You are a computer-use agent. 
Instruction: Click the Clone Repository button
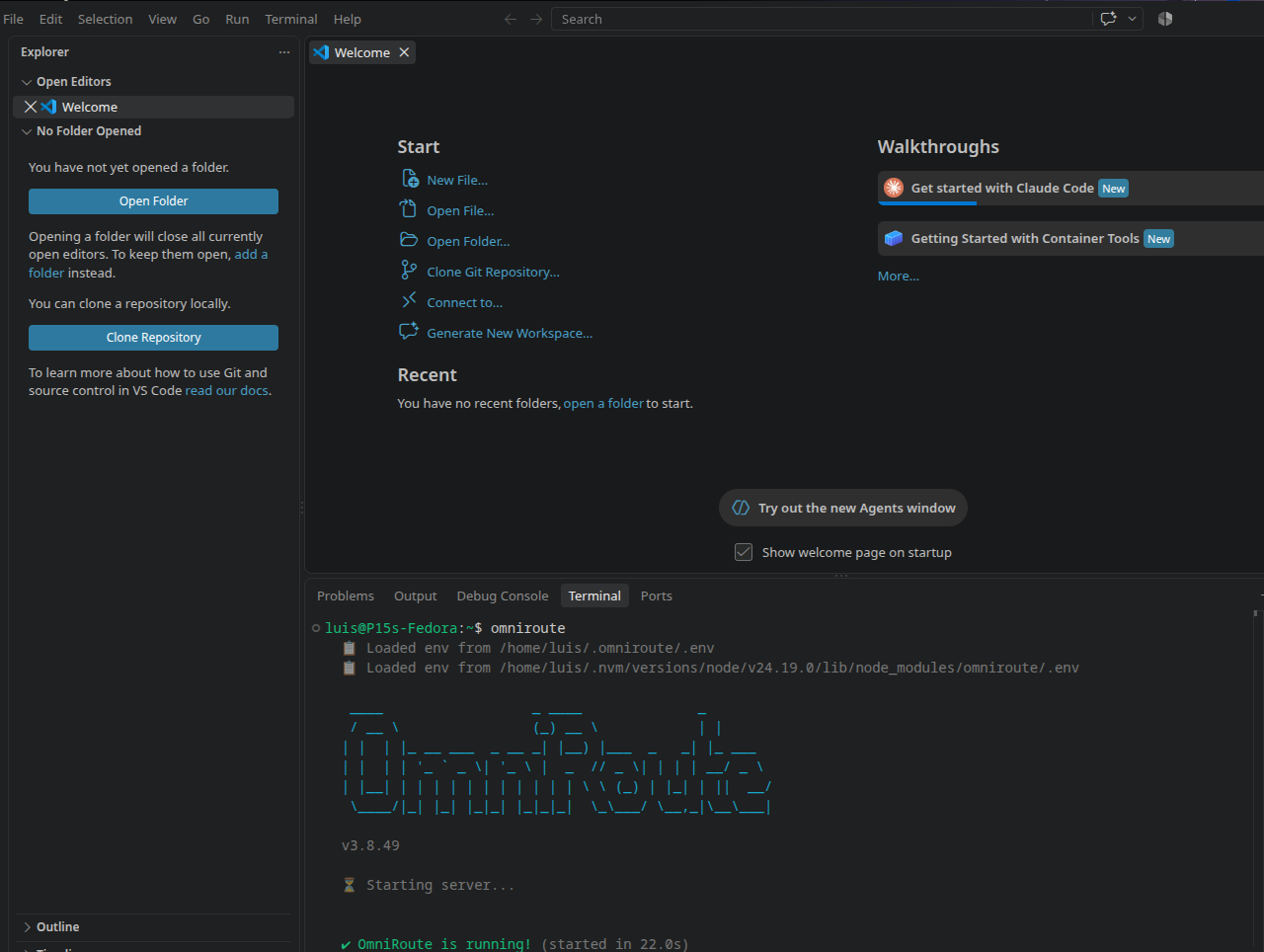pyautogui.click(x=153, y=338)
